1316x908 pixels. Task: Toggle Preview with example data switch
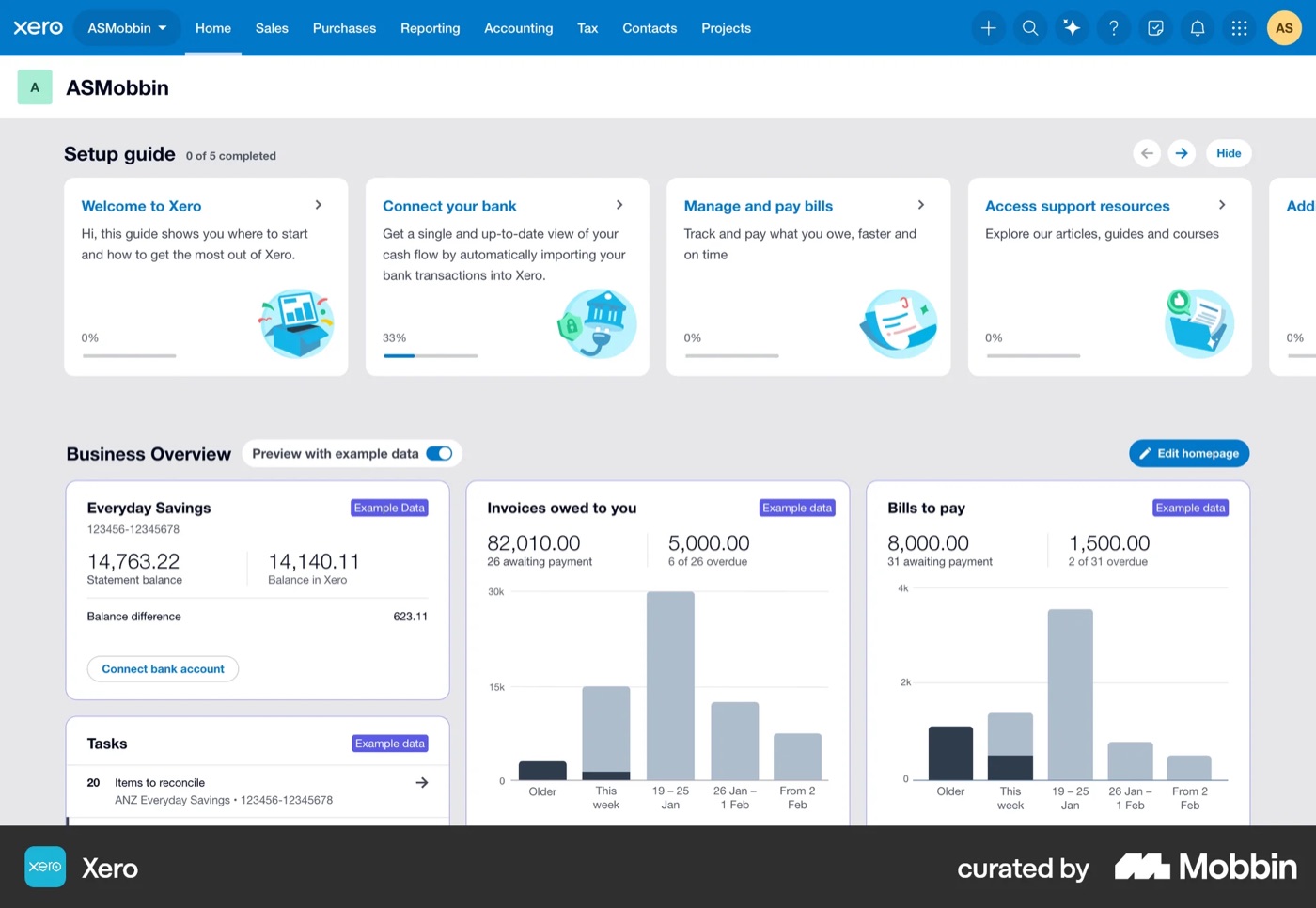click(x=439, y=453)
